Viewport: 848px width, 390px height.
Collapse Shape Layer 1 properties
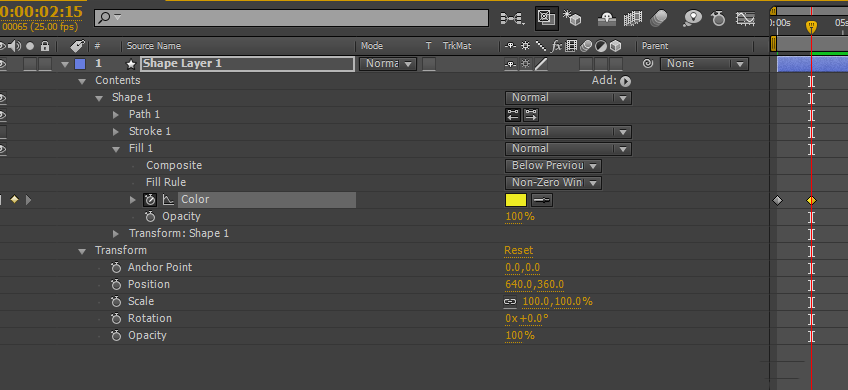(x=65, y=64)
